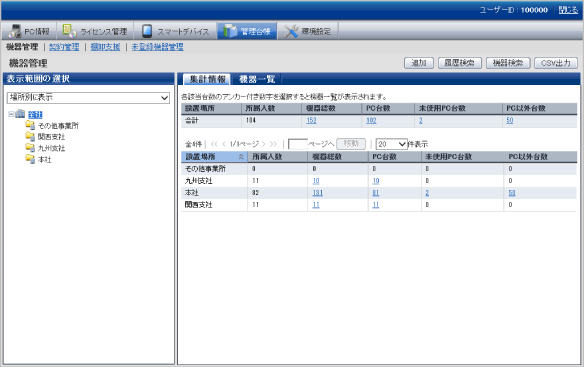Select the 管理台帳 ledger icon
584x367 pixels.
pyautogui.click(x=230, y=31)
